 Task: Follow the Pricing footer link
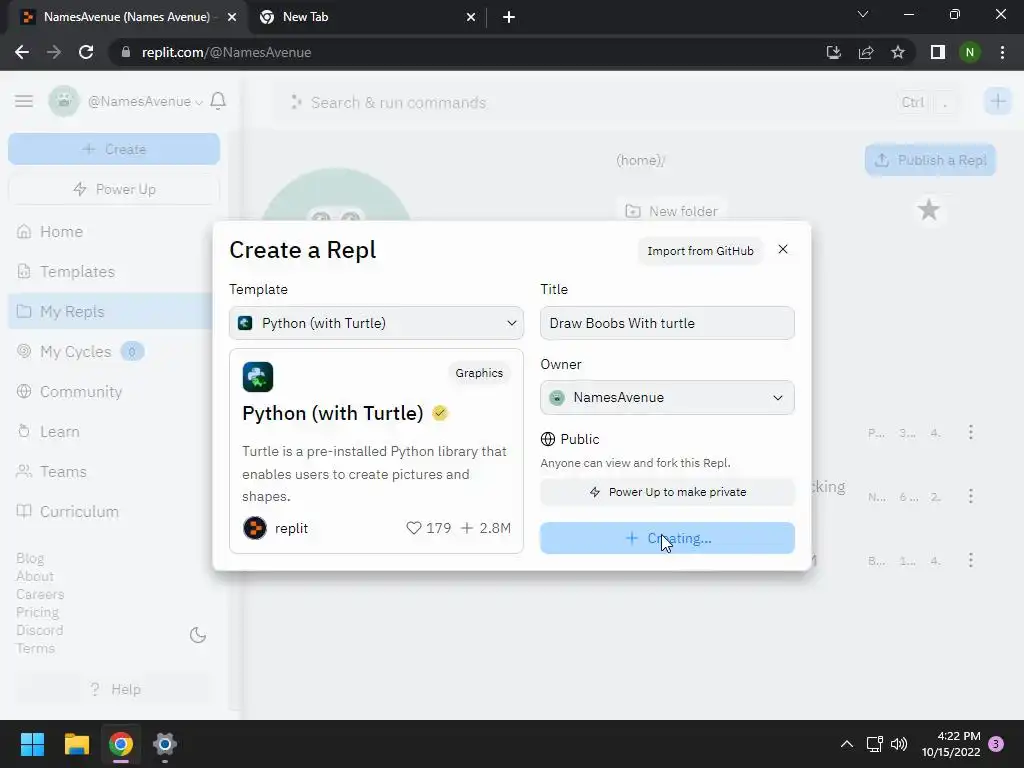tap(38, 612)
